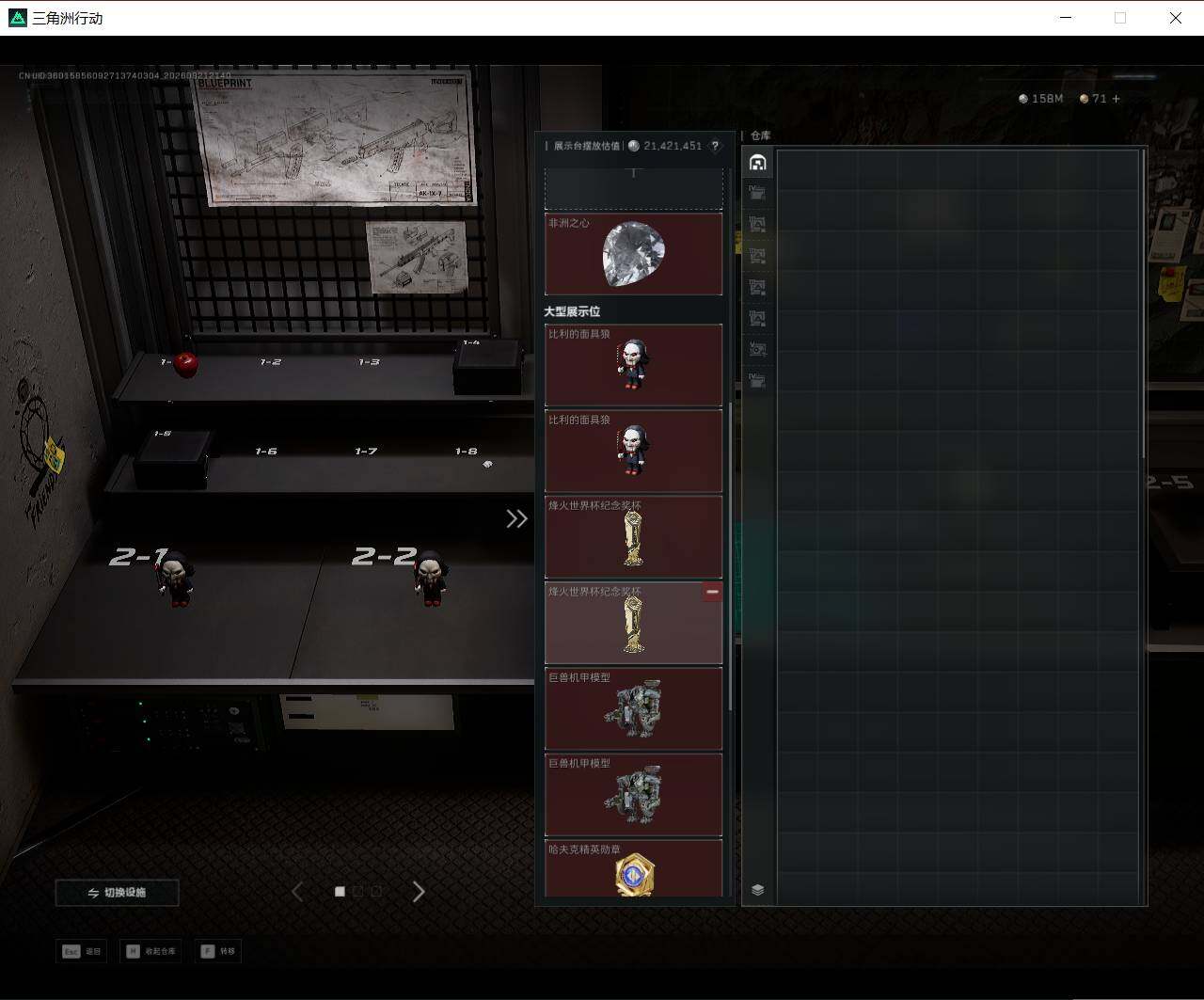Viewport: 1204px width, 1000px height.
Task: Click the 收起仓库 collapse warehouse button
Action: click(x=150, y=951)
